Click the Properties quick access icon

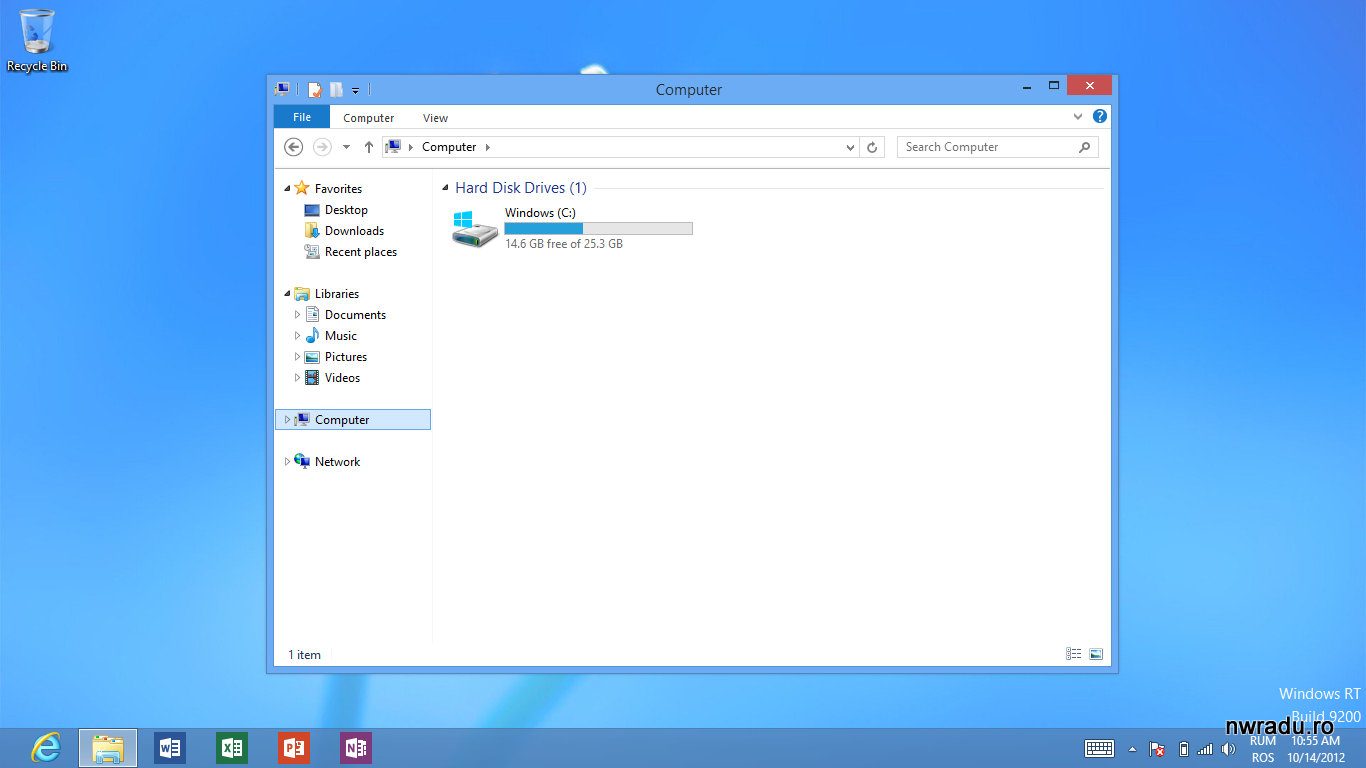click(x=315, y=90)
